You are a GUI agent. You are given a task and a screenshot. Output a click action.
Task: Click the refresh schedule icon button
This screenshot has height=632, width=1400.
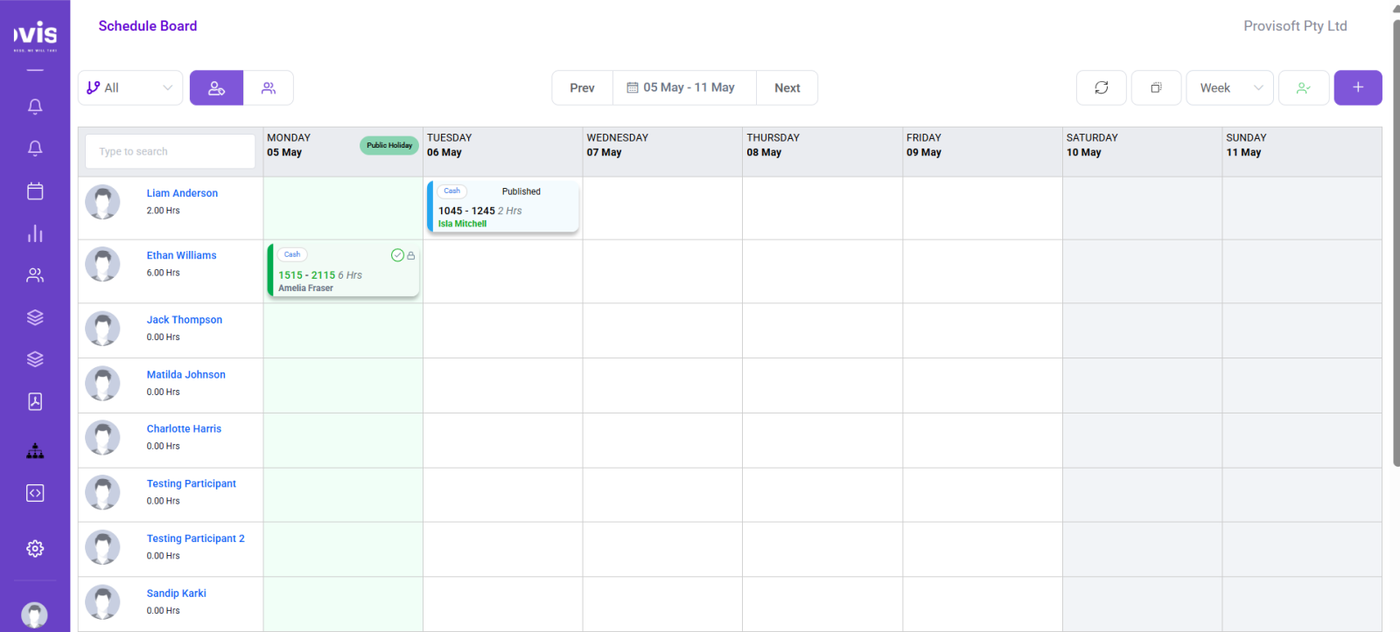(x=1101, y=88)
